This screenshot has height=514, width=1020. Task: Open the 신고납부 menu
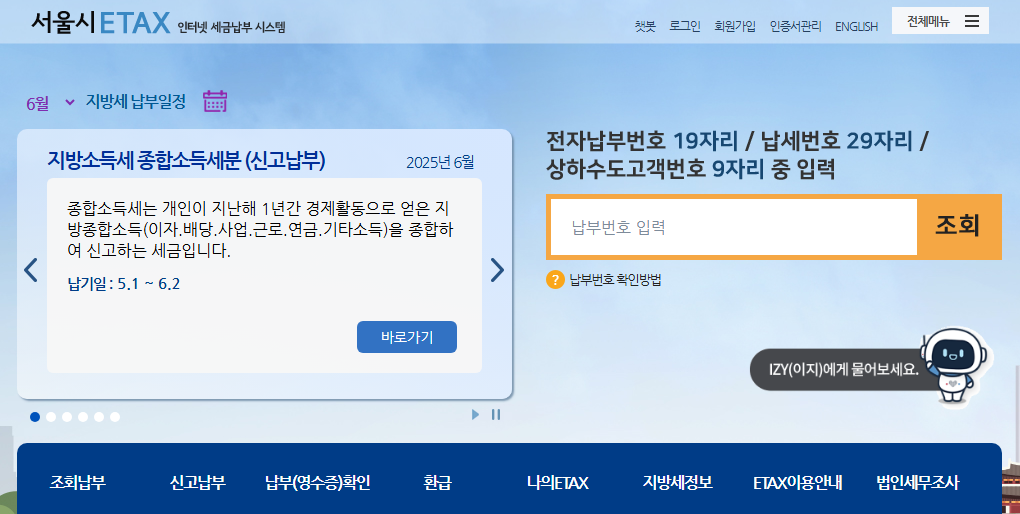point(198,483)
